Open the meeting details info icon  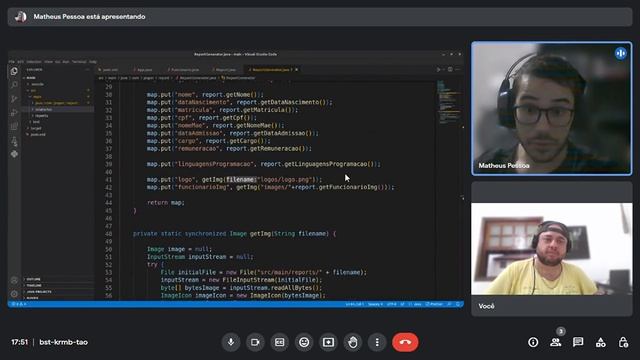click(x=533, y=342)
